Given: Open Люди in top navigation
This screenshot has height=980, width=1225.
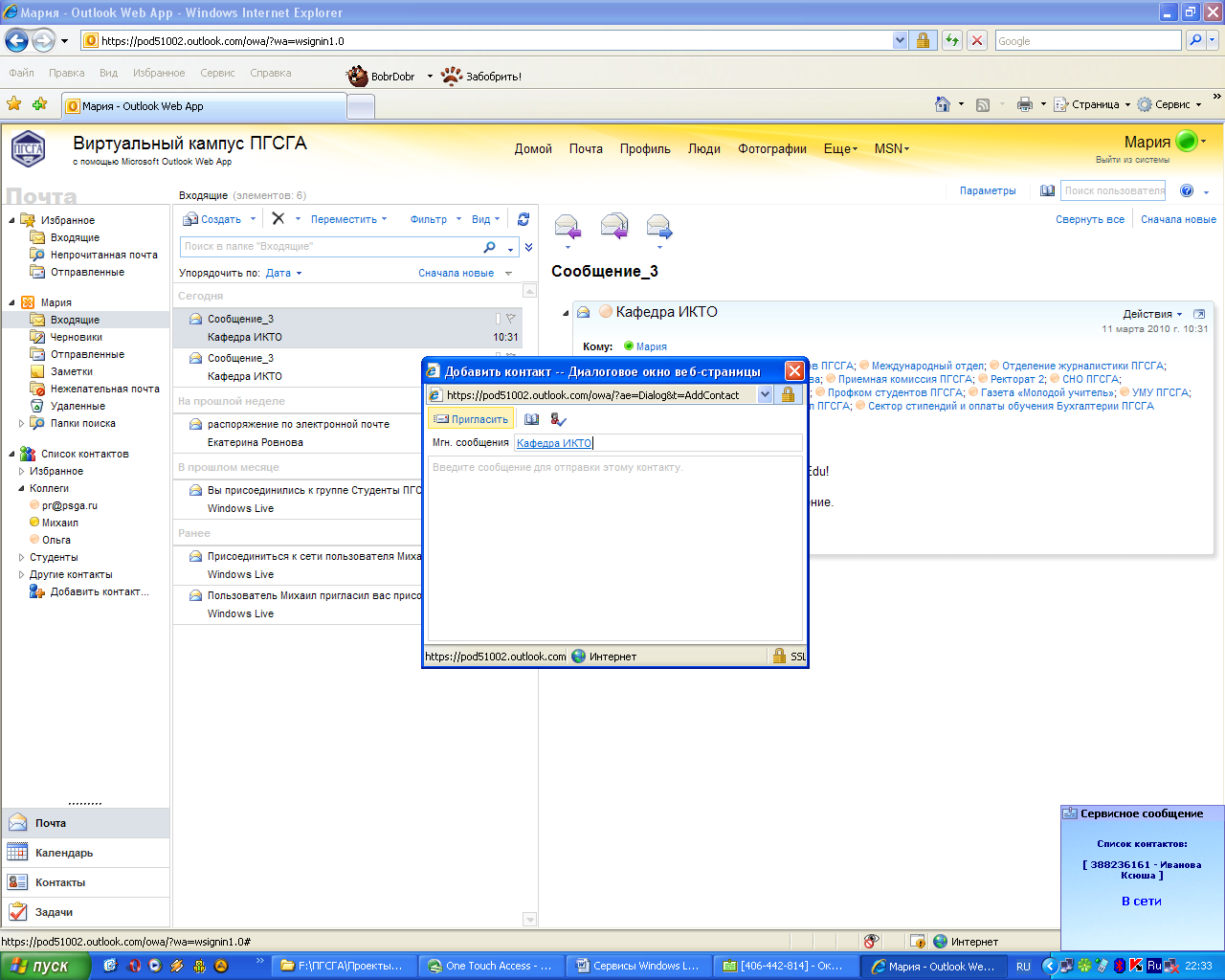Looking at the screenshot, I should (x=704, y=148).
